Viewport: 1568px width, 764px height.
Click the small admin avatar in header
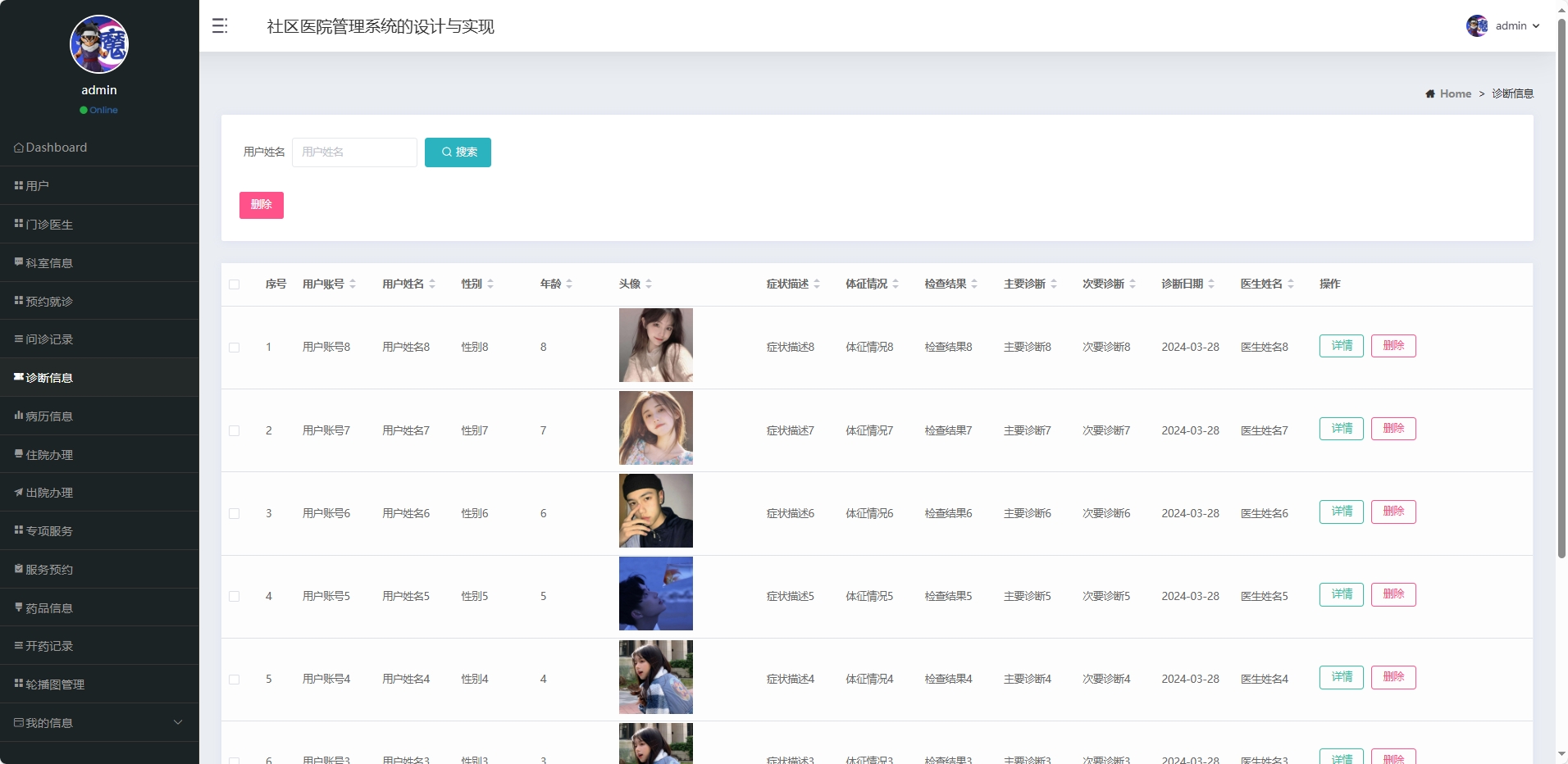pyautogui.click(x=1477, y=25)
